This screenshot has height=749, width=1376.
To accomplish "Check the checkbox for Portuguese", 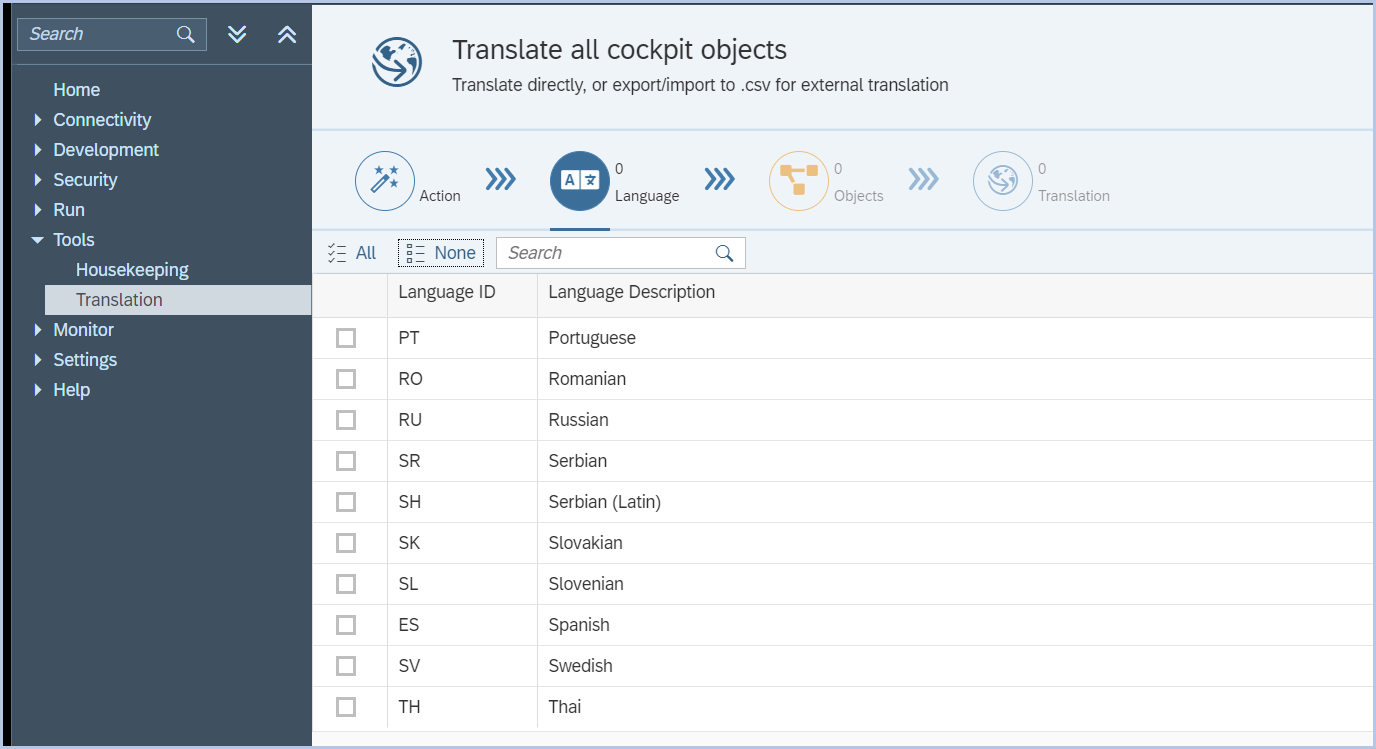I will click(x=348, y=338).
